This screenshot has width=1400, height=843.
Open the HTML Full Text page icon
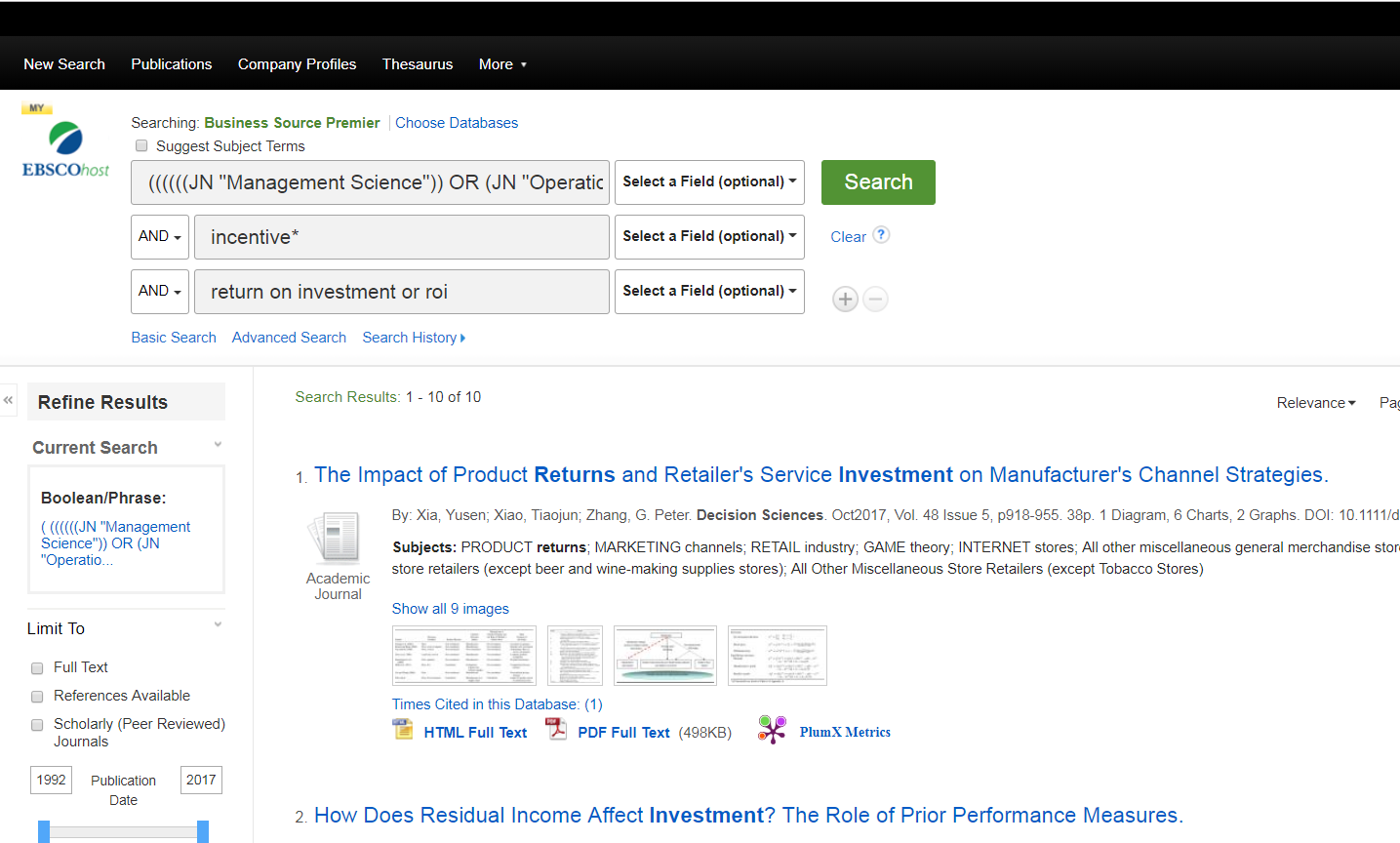(x=403, y=730)
